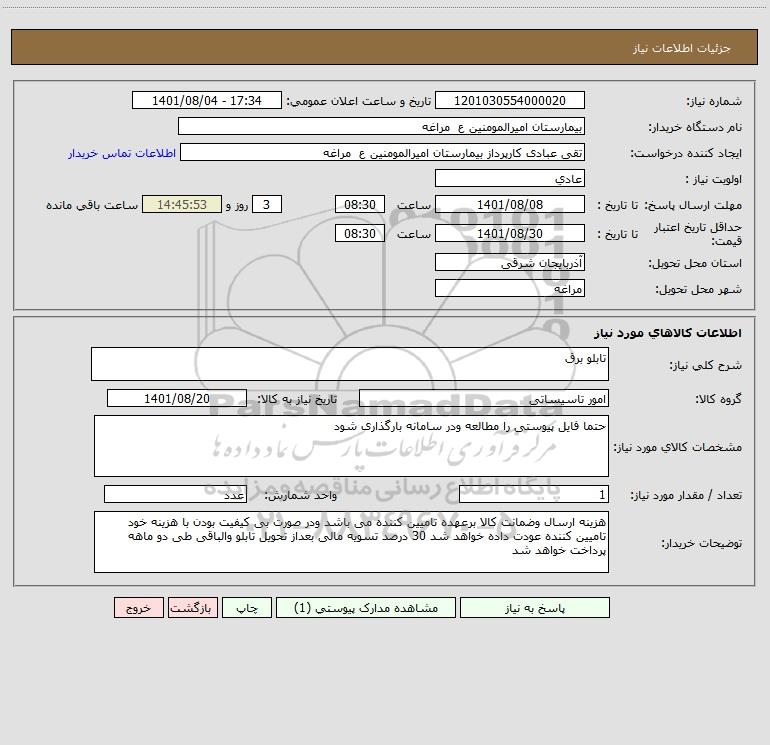Click remaining time countdown 14:45:53
Viewport: 770px width, 745px height.
(x=182, y=204)
